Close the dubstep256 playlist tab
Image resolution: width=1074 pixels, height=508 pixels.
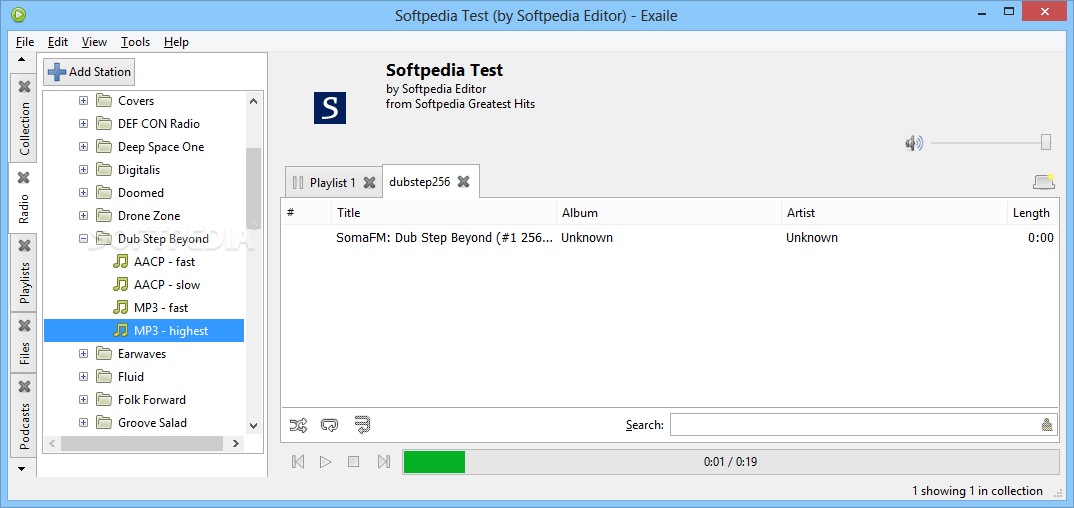click(464, 181)
